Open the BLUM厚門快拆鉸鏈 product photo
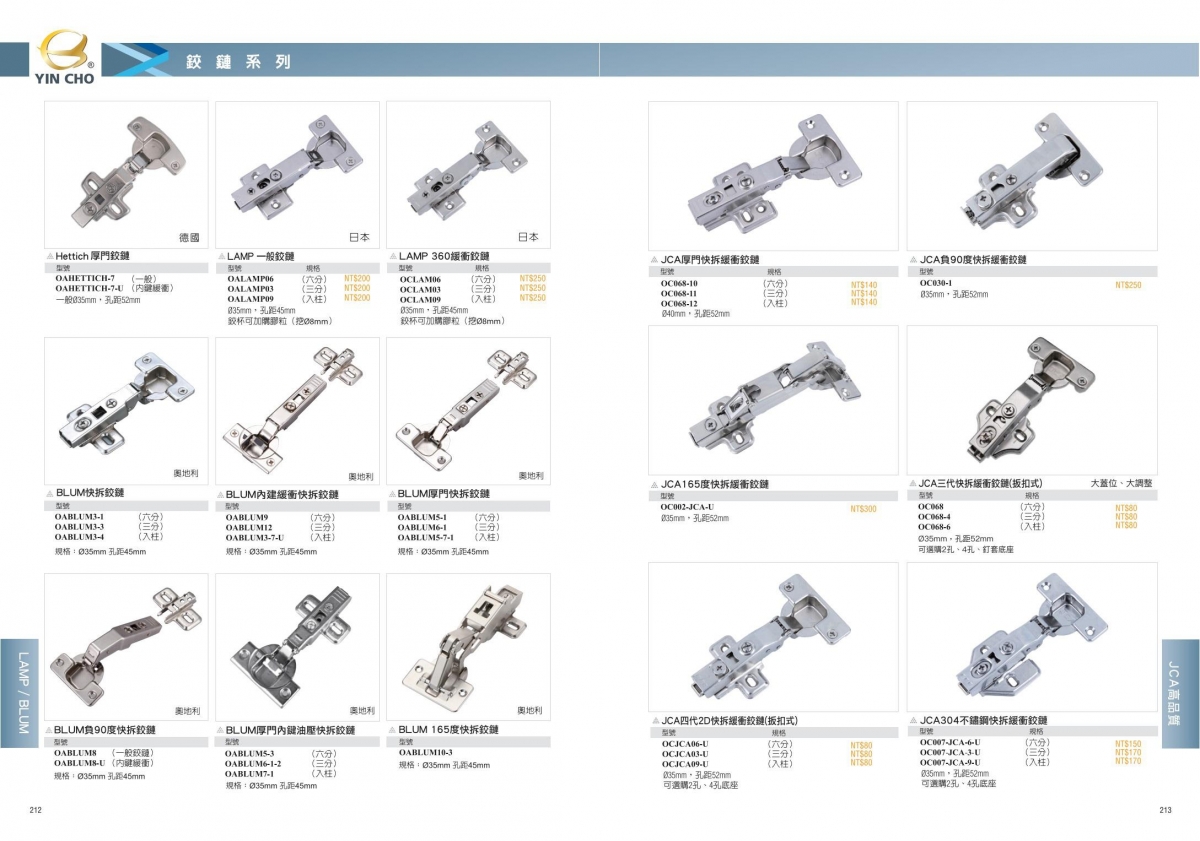The image size is (1200, 841). click(468, 411)
